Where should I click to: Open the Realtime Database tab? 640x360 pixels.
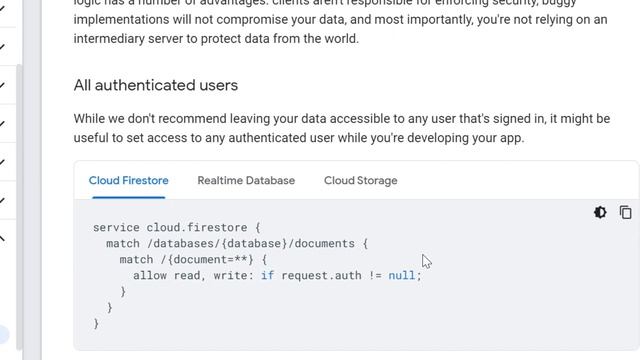[x=246, y=180]
